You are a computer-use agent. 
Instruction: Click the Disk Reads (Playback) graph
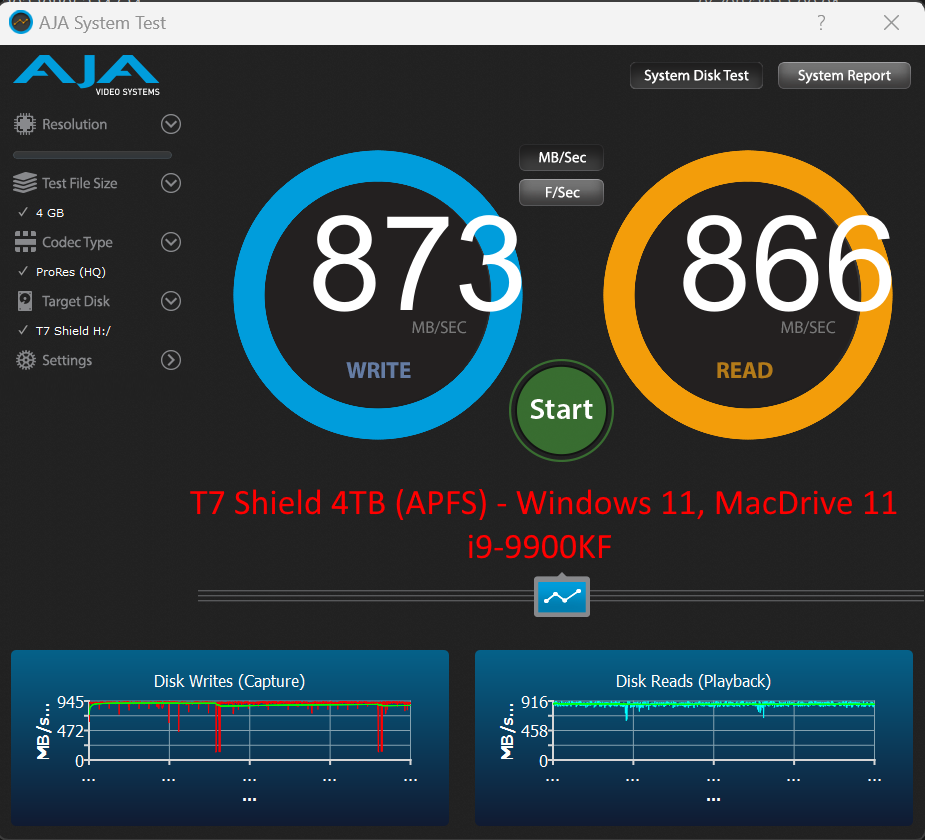point(694,737)
